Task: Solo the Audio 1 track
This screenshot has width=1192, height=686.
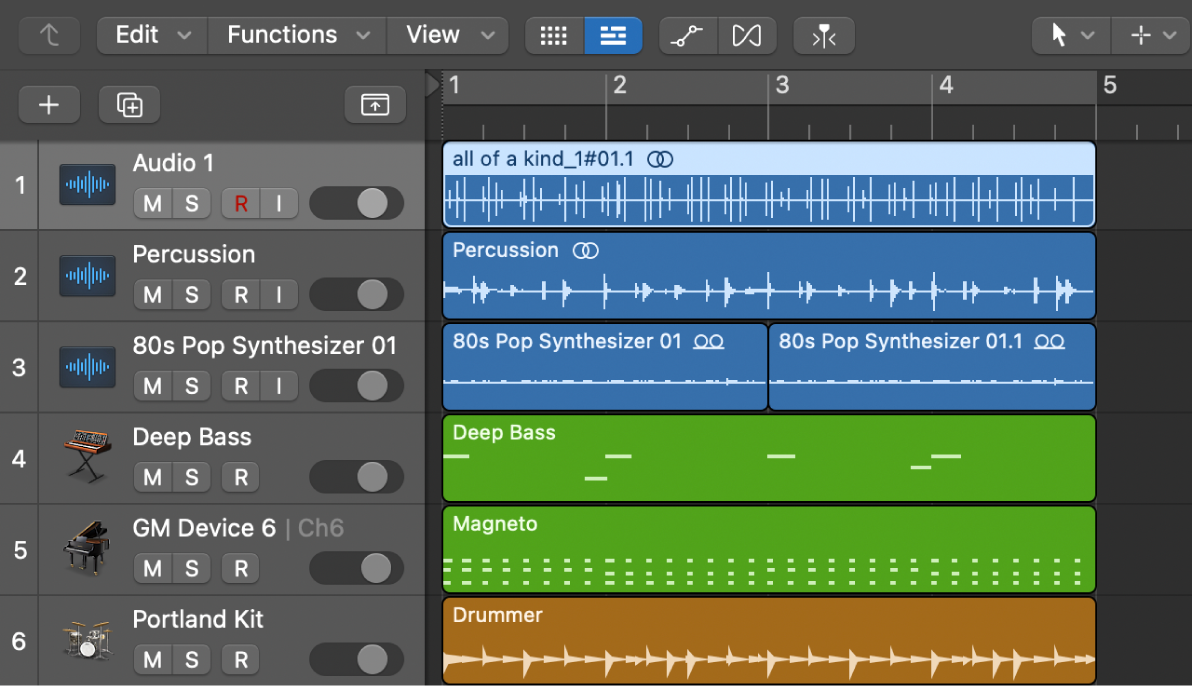Action: (x=192, y=203)
